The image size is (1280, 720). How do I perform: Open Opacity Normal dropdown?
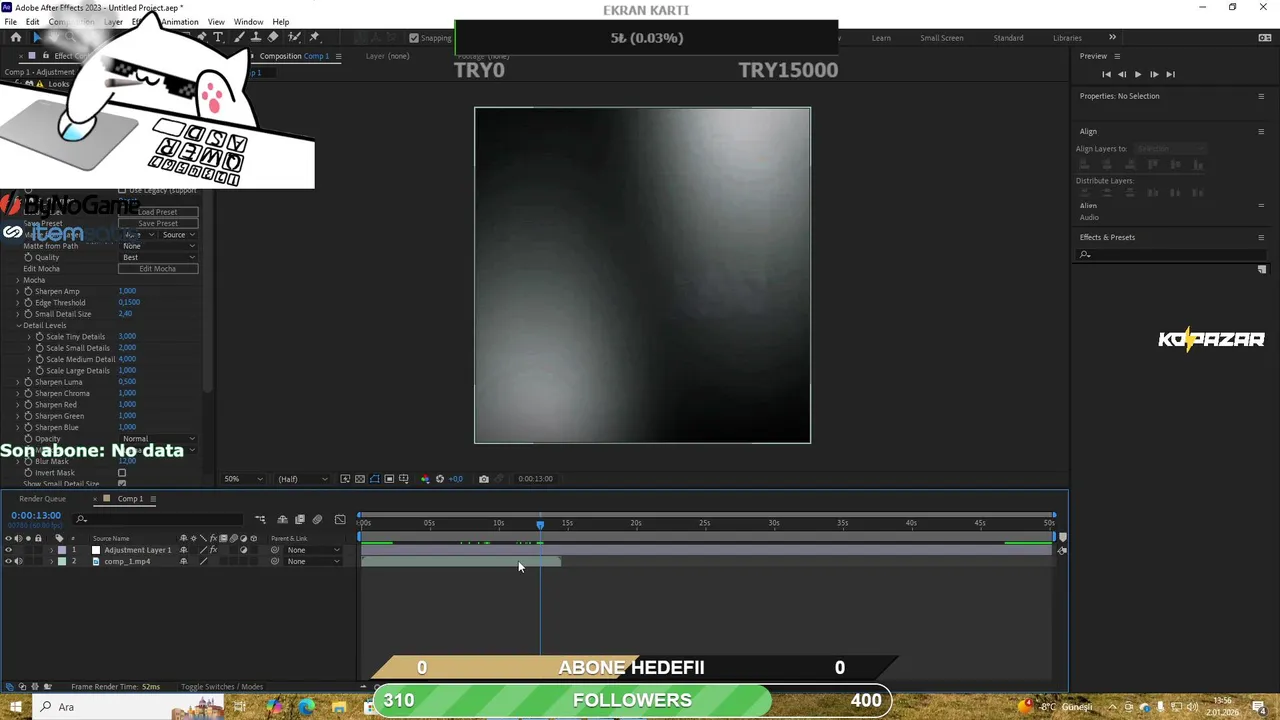[x=158, y=439]
